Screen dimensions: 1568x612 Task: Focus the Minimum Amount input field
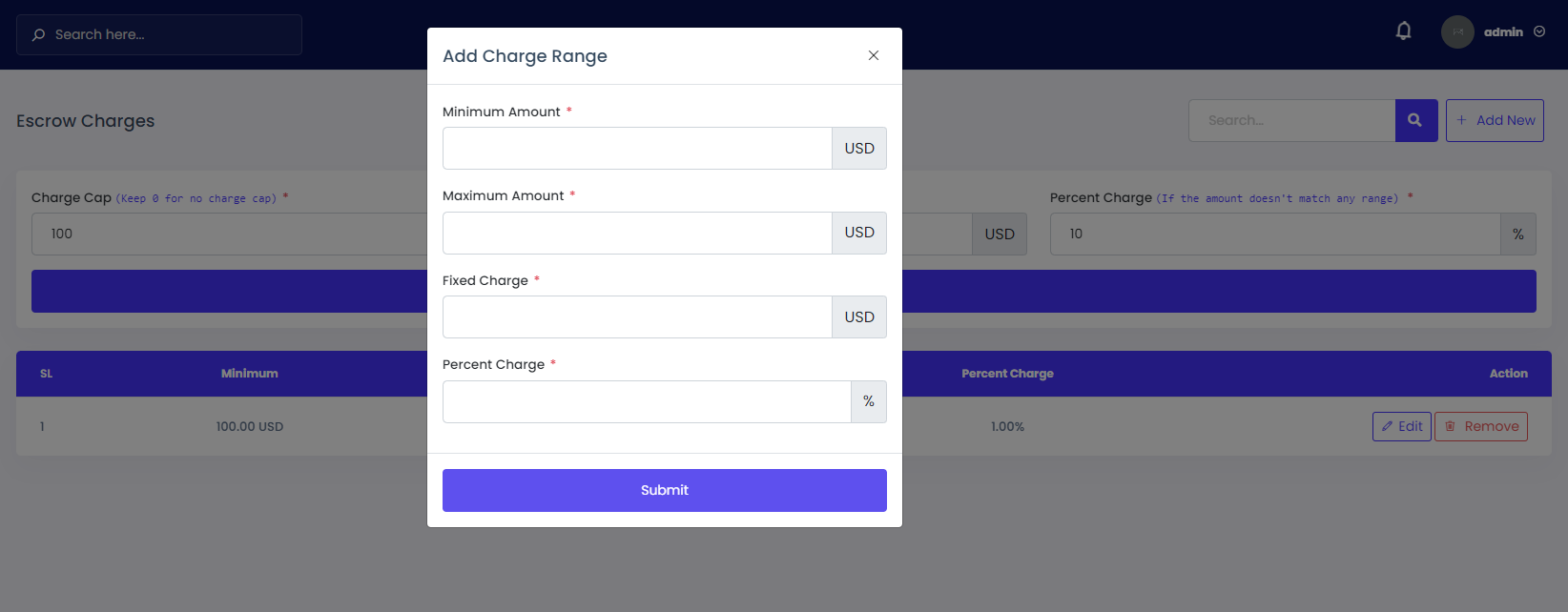[x=637, y=149]
